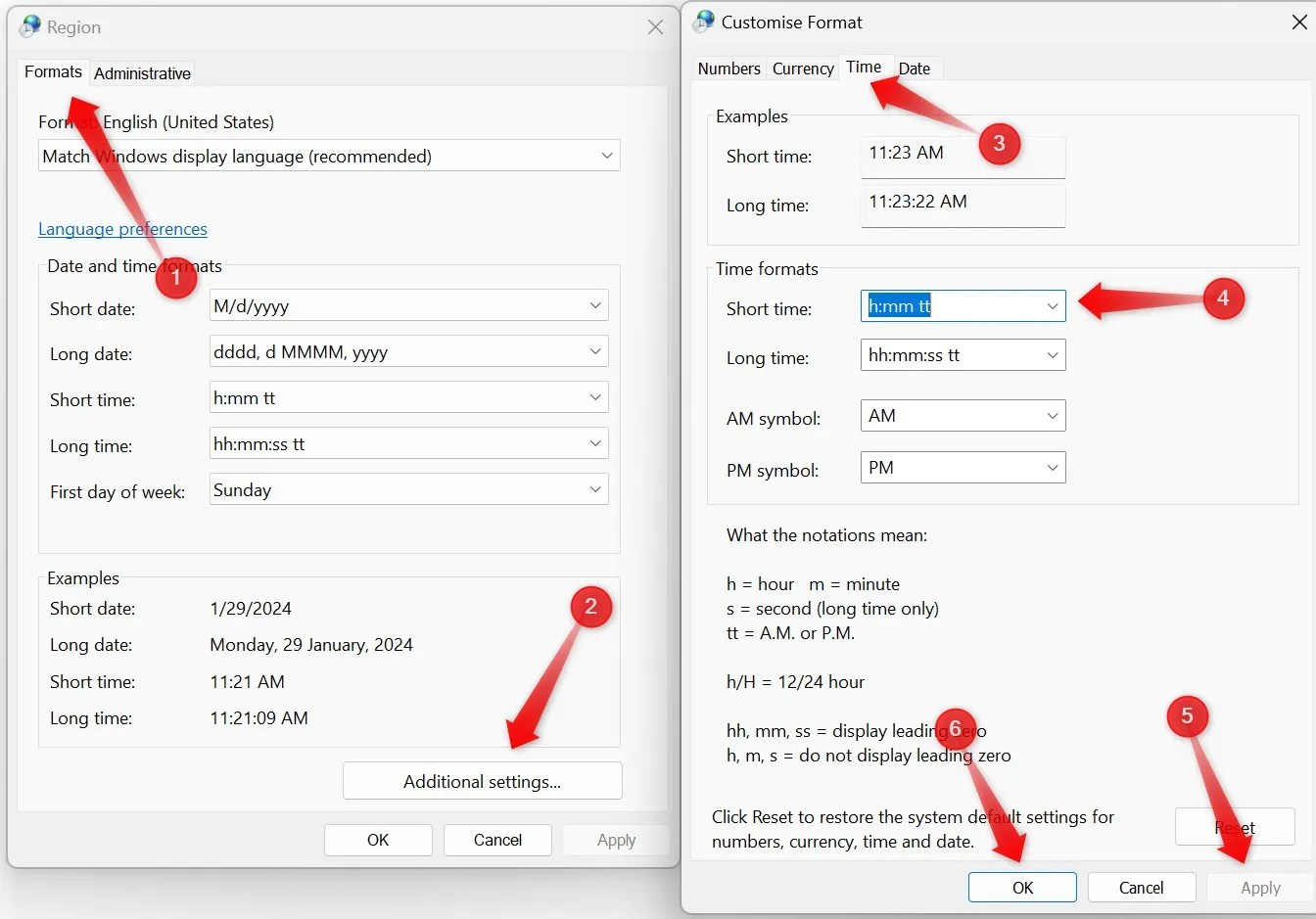Open the Date tab in Customise Format
Viewport: 1316px width, 919px height.
point(915,68)
